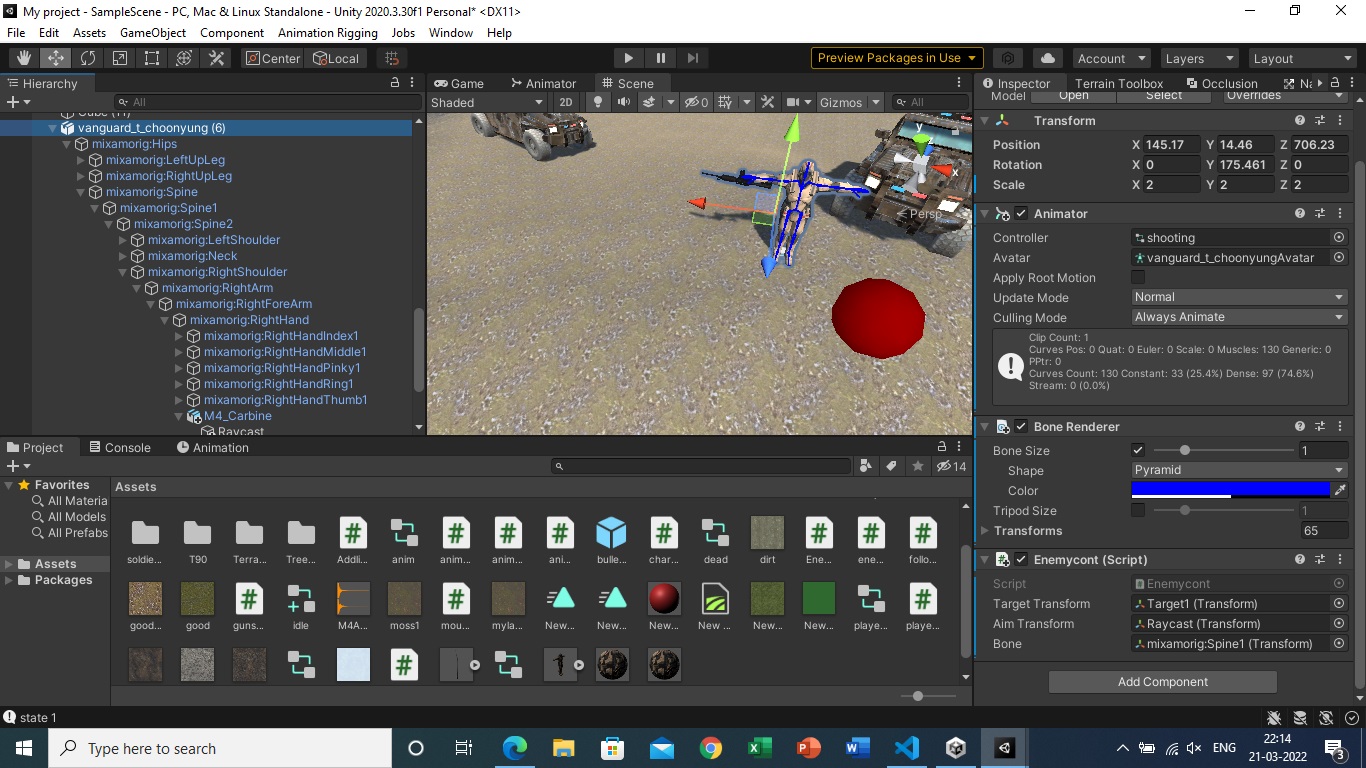Screen dimensions: 1366x768
Task: Pick Color with eyedropper icon
Action: [1340, 490]
